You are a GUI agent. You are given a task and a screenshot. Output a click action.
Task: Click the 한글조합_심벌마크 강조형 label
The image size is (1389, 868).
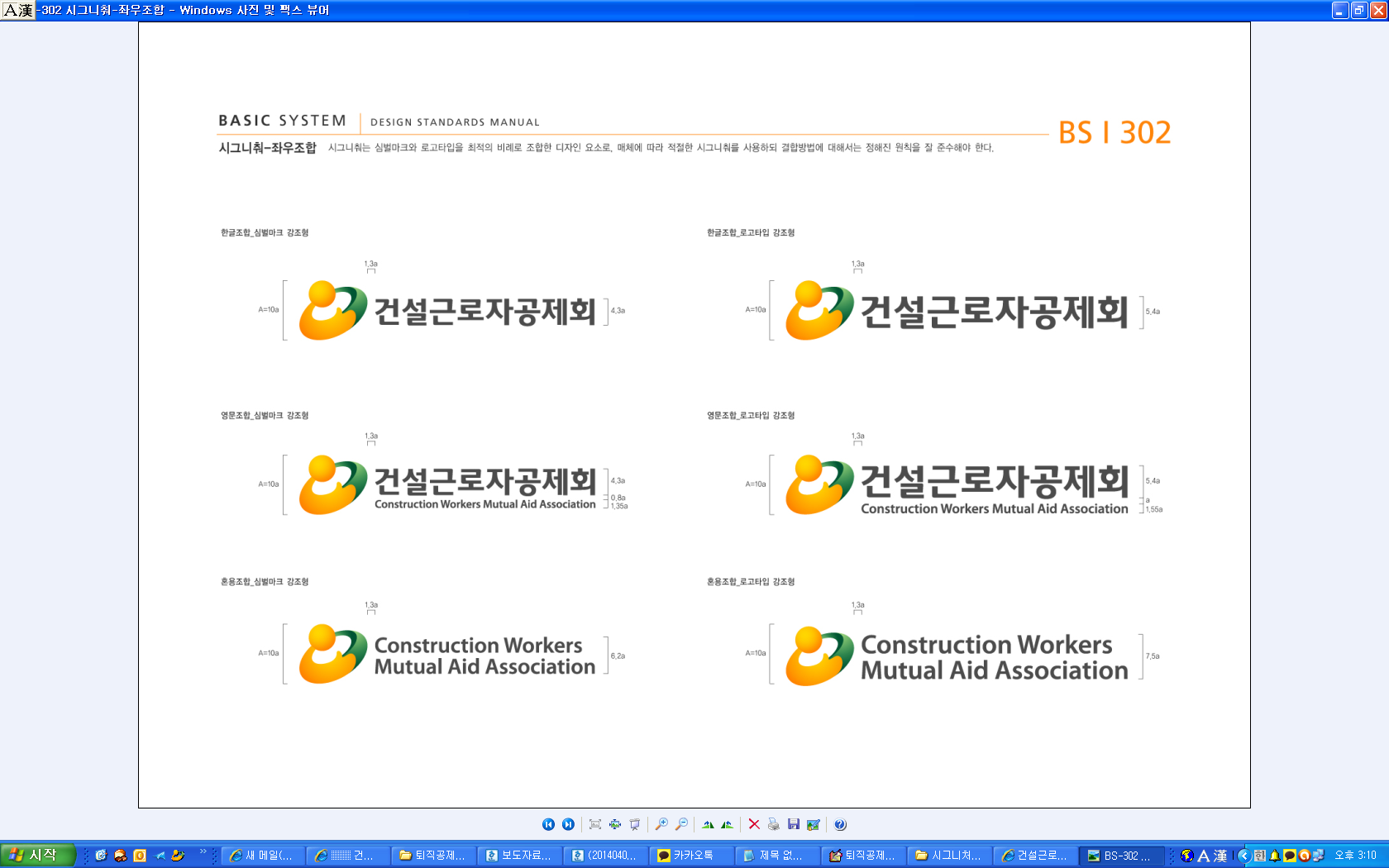[x=265, y=233]
